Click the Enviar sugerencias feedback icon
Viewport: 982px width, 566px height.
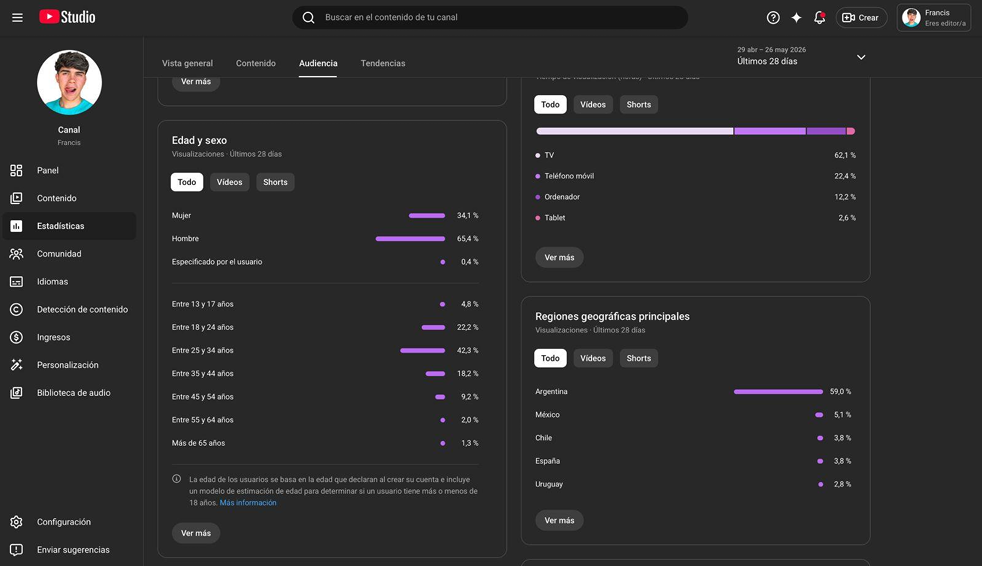[16, 550]
